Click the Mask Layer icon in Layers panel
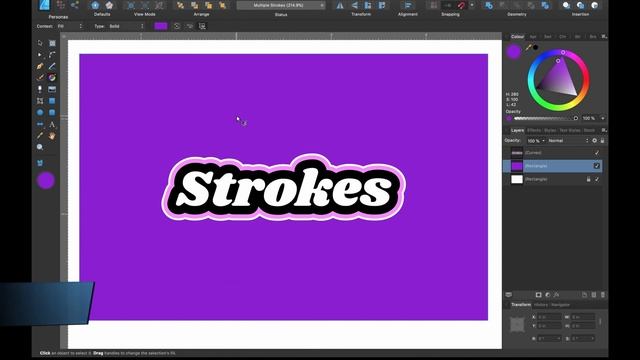Viewport: 640px width, 360px height. click(x=538, y=295)
